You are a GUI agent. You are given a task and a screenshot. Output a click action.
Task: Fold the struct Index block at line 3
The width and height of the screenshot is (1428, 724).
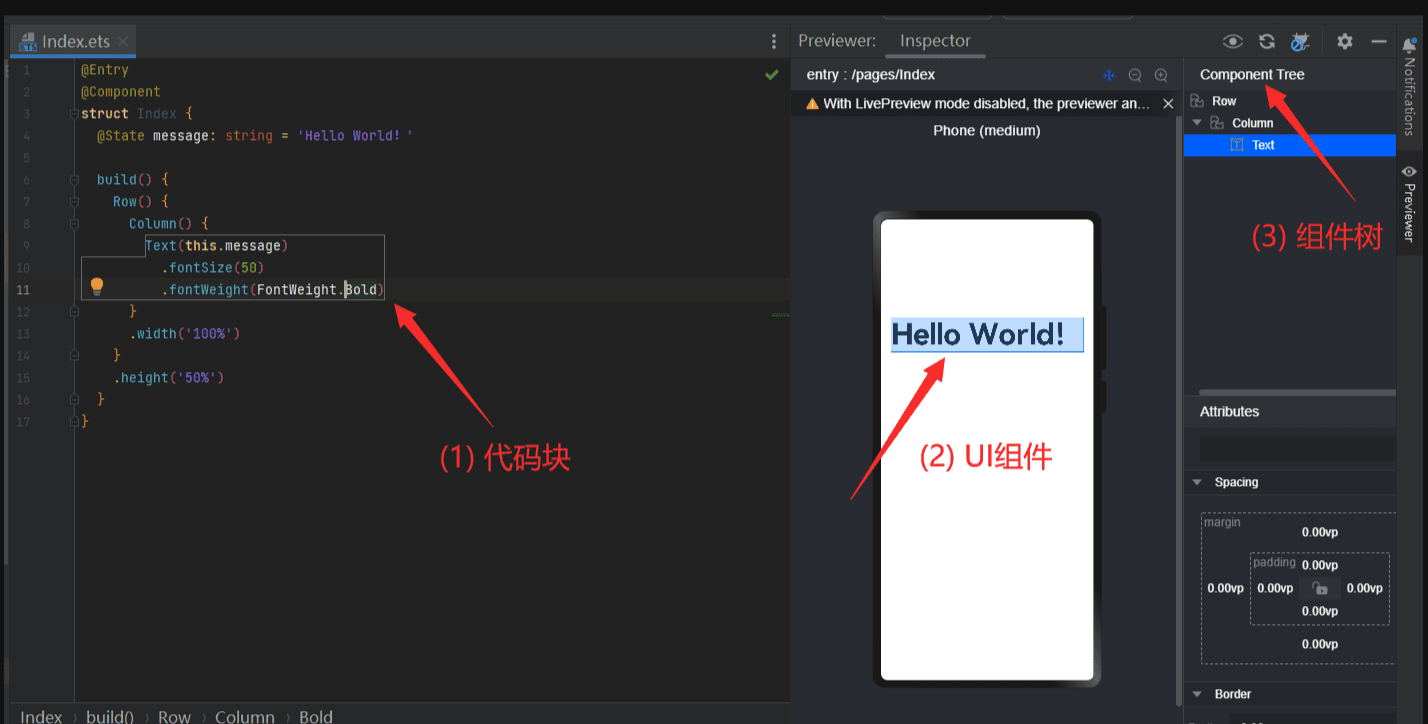[74, 114]
